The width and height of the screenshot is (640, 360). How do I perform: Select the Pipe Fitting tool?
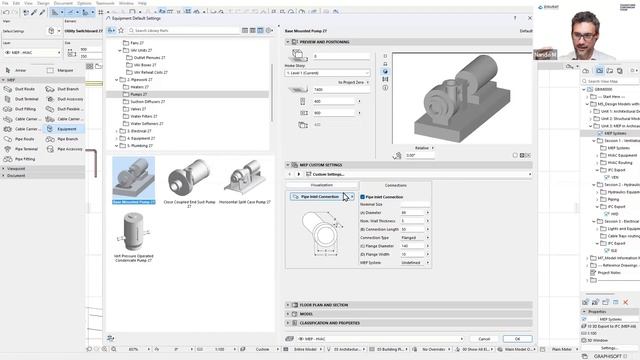click(20, 159)
